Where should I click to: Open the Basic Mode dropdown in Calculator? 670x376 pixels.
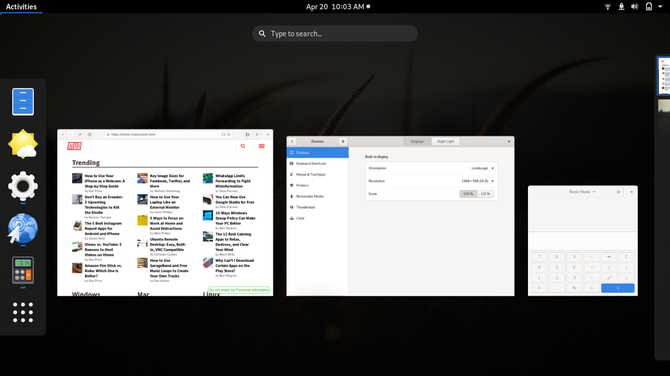coord(582,192)
